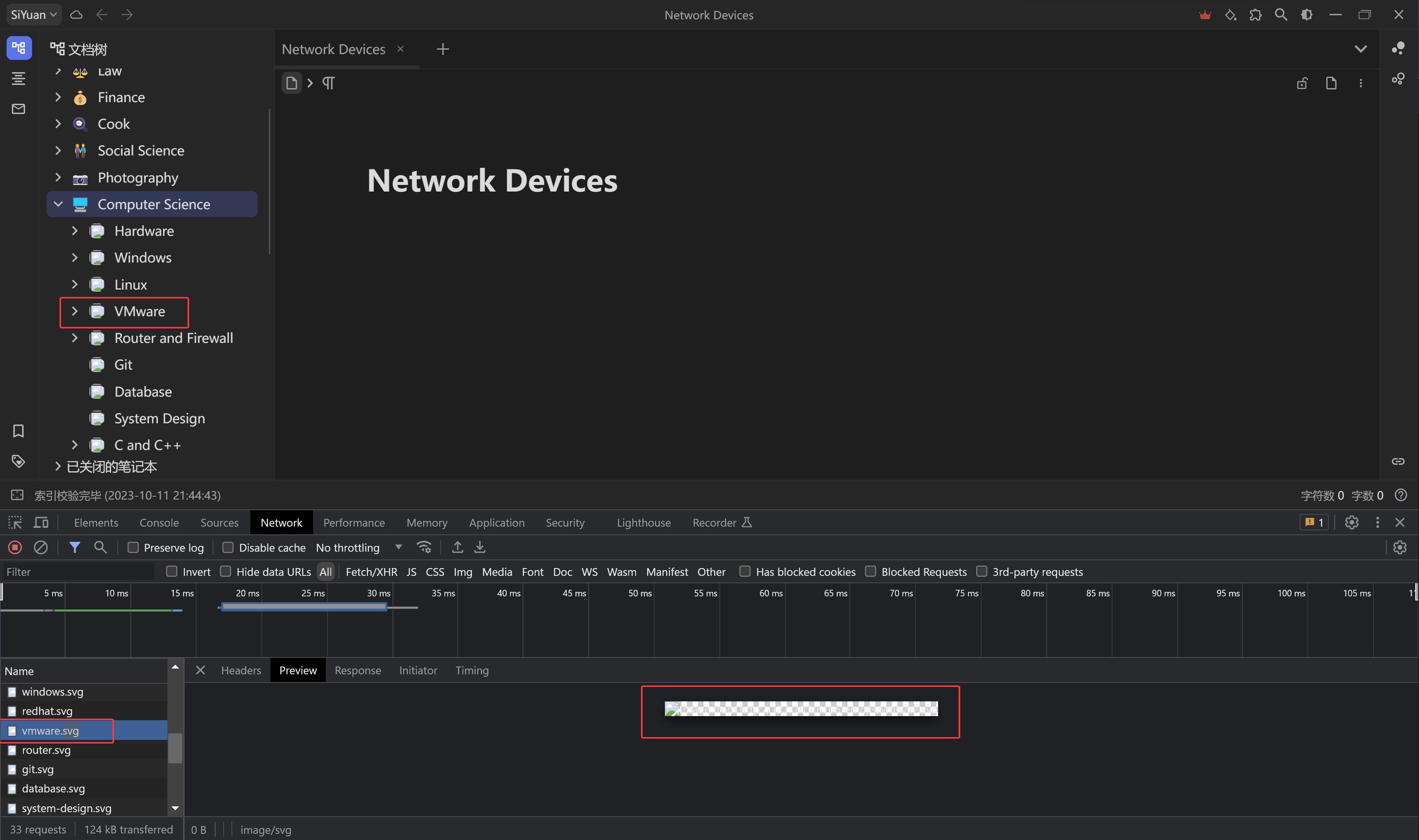Image resolution: width=1419 pixels, height=840 pixels.
Task: Open the tags panel icon
Action: click(x=18, y=461)
